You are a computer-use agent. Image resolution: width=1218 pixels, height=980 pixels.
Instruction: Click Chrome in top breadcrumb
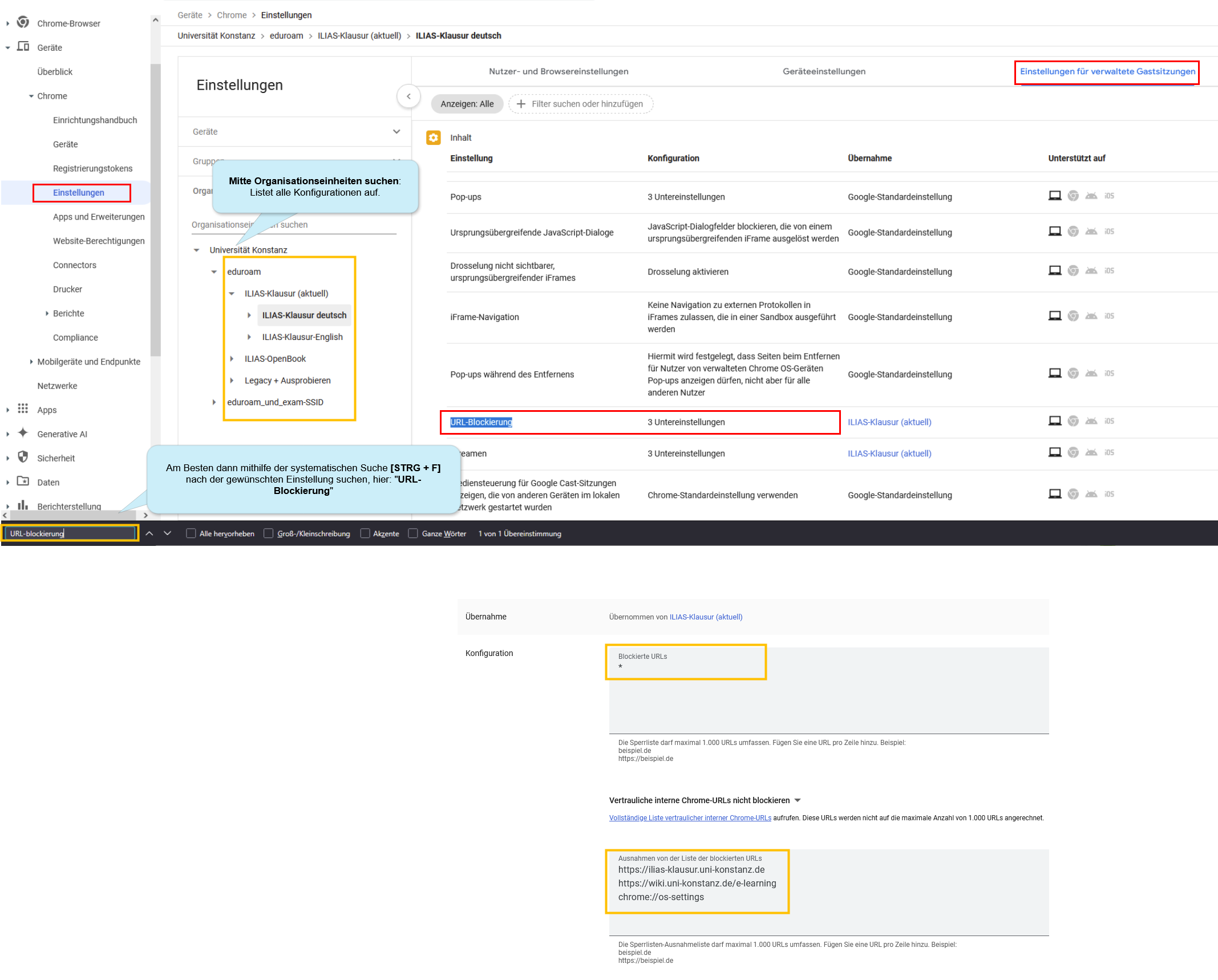tap(232, 15)
